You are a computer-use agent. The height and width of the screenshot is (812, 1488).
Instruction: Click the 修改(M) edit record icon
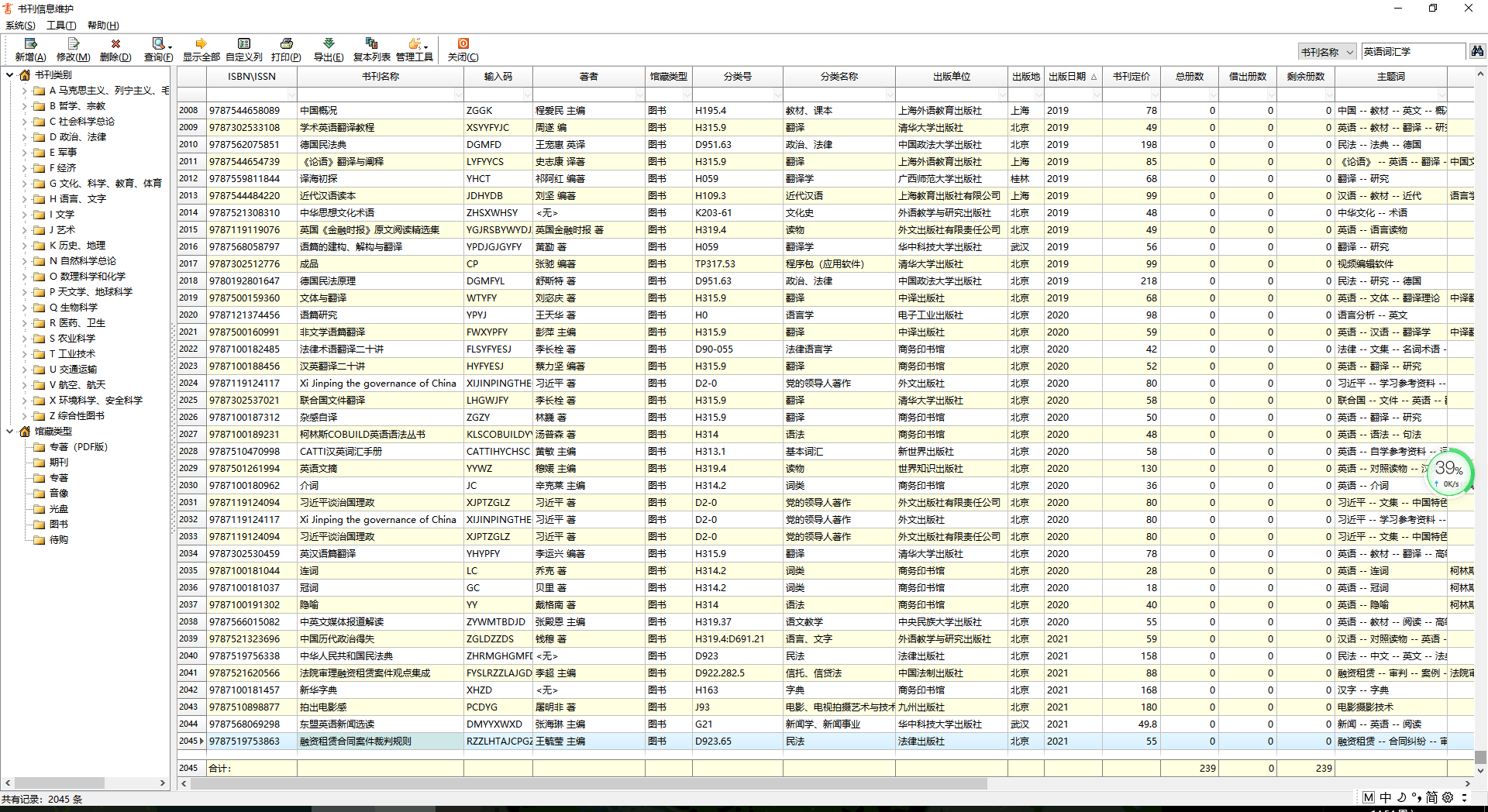[x=73, y=44]
